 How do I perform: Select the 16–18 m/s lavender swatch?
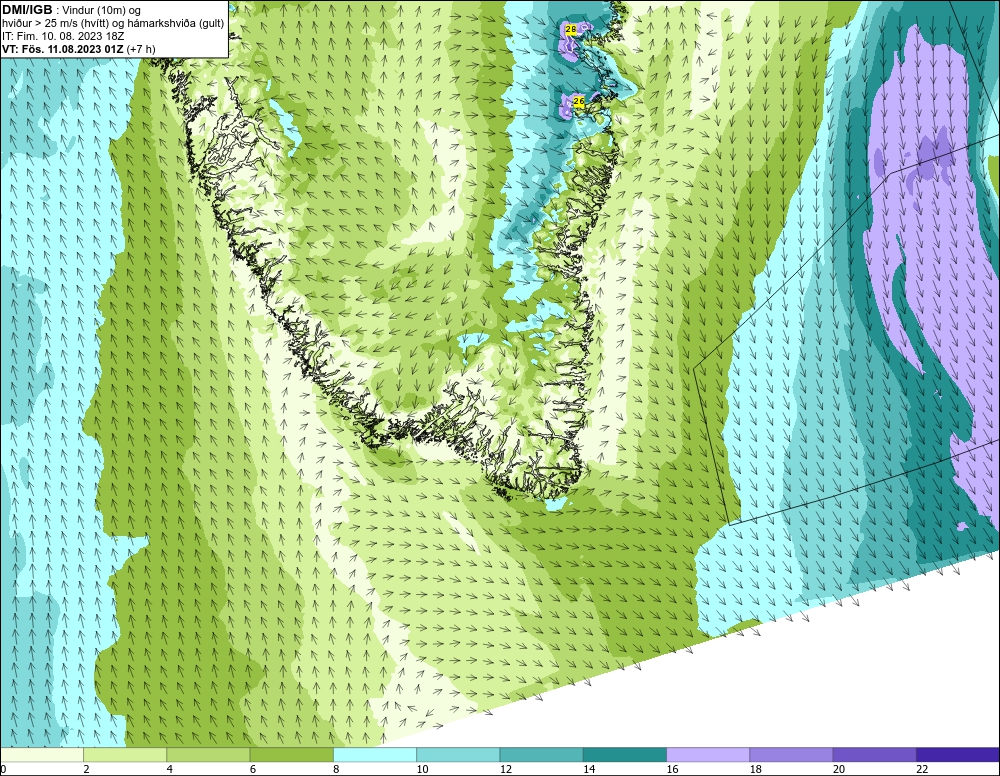tap(708, 755)
